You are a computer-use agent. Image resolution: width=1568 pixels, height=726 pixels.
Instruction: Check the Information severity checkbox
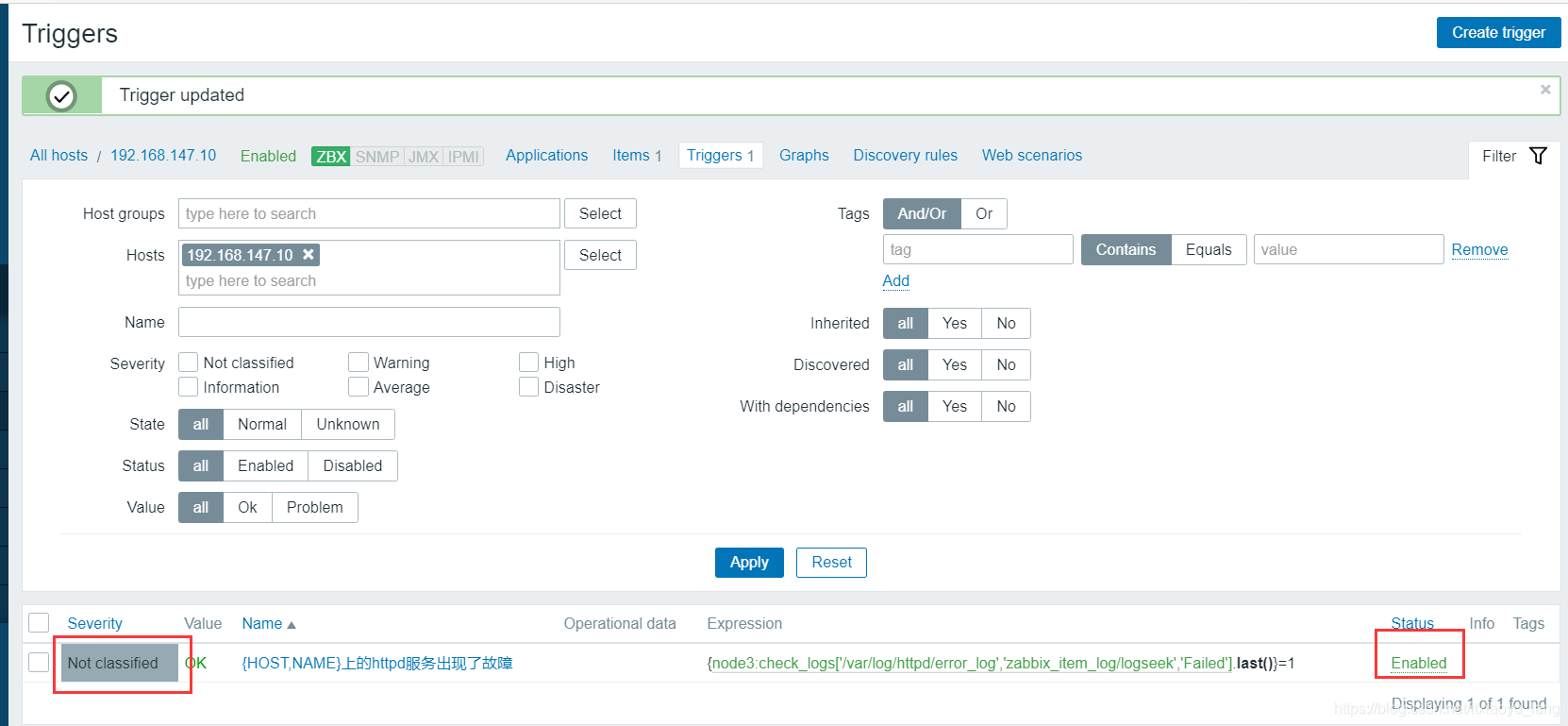coord(189,387)
